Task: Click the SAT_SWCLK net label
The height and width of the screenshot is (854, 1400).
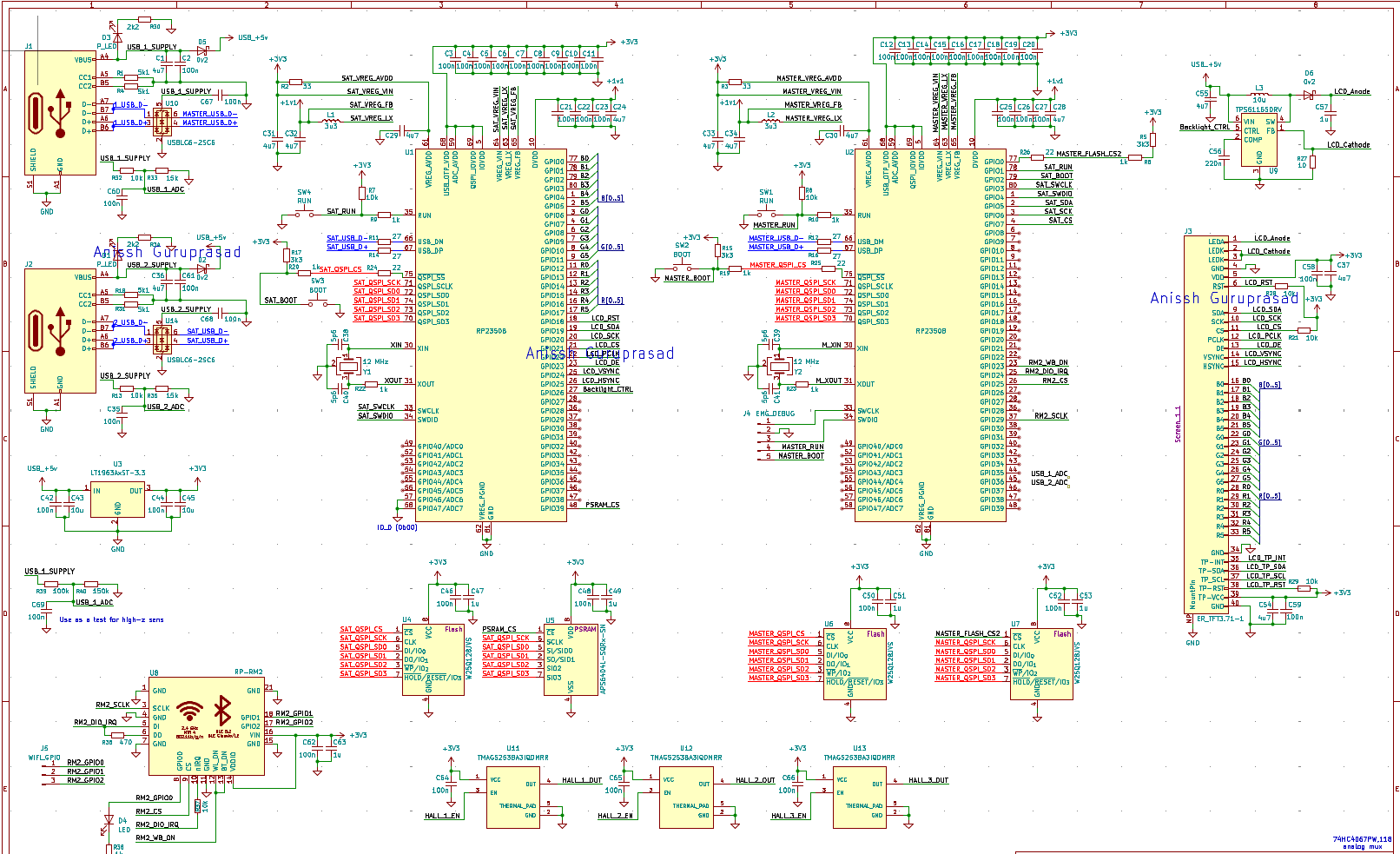Action: [x=376, y=407]
